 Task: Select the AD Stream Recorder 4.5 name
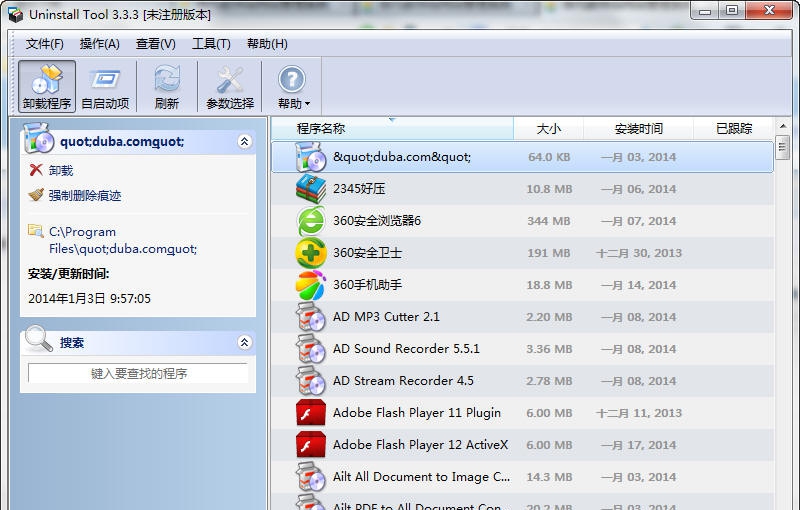pyautogui.click(x=403, y=381)
